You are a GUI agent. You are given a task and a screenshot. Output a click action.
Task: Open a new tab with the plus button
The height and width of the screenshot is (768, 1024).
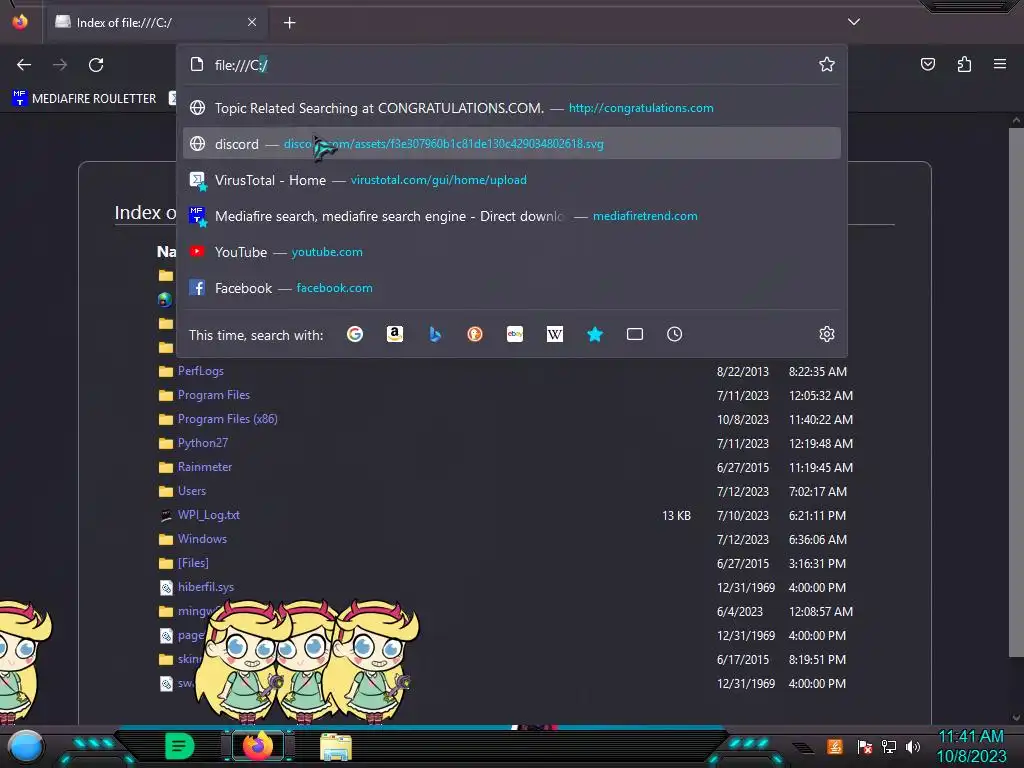[x=289, y=23]
